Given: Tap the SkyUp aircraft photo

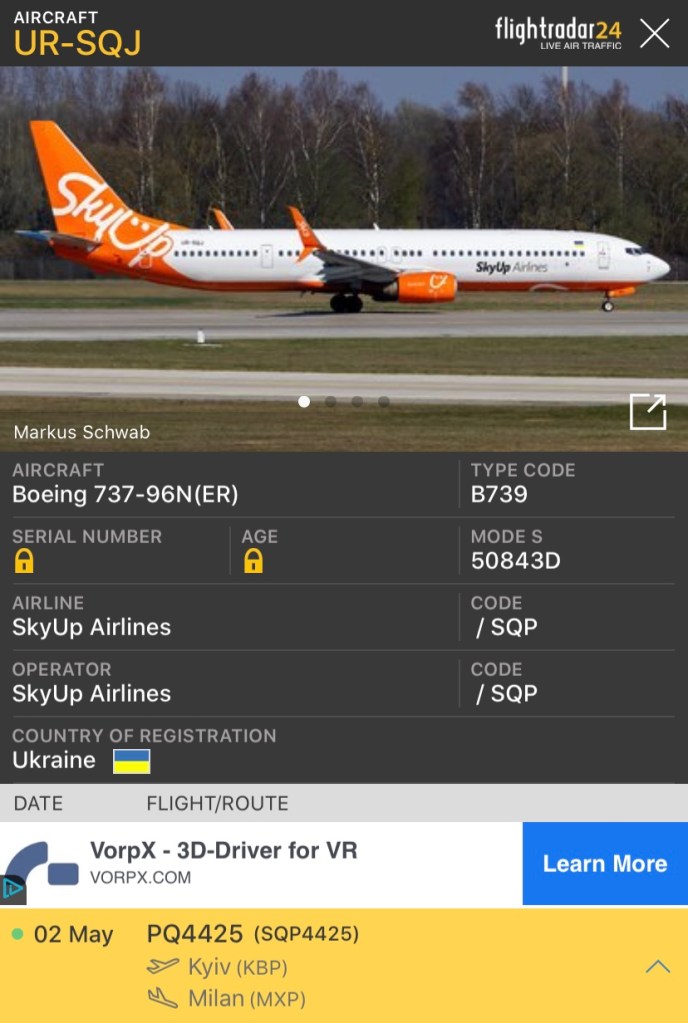Looking at the screenshot, I should 344,258.
